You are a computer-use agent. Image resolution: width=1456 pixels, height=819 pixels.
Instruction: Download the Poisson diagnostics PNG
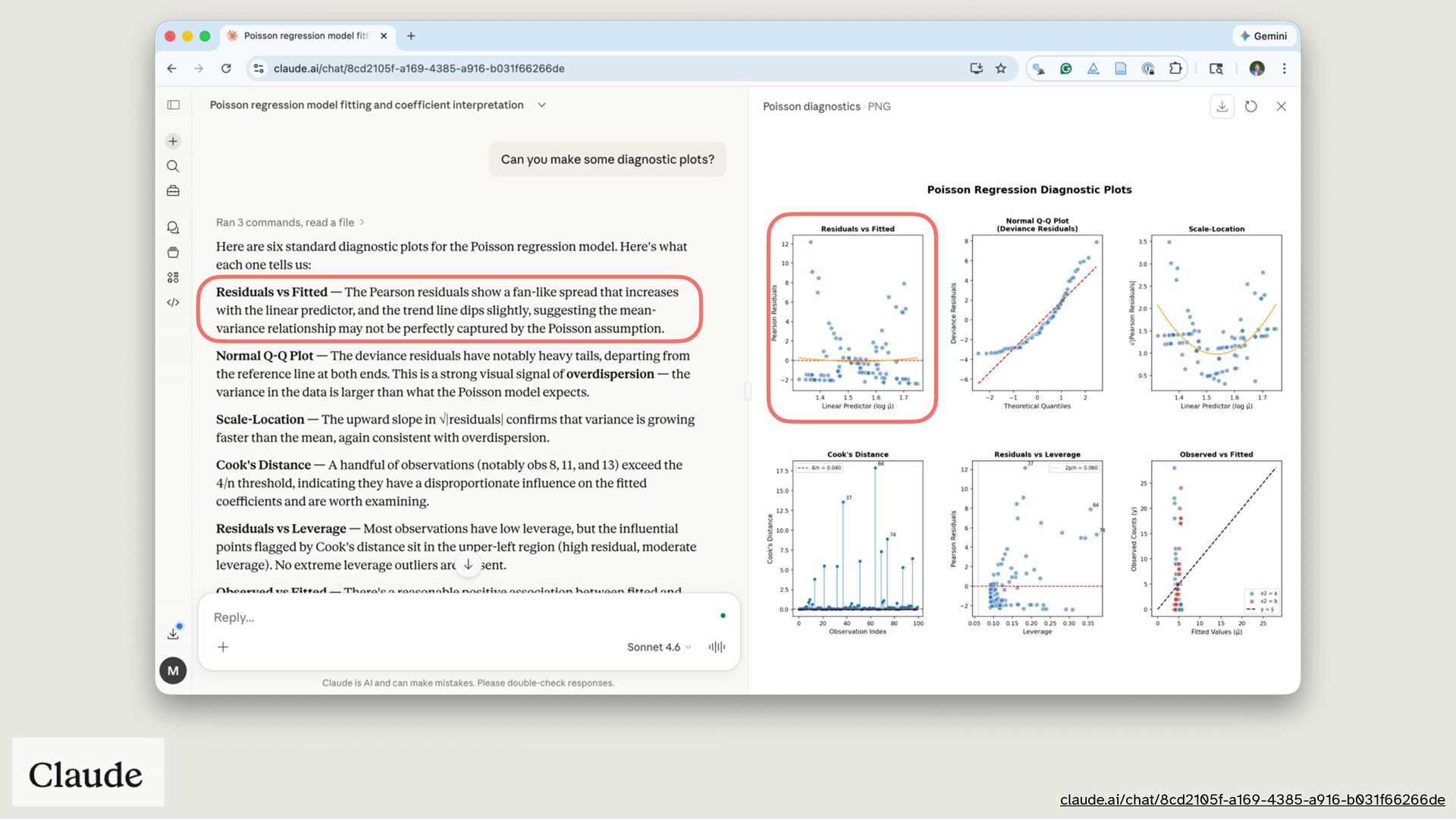[x=1222, y=107]
